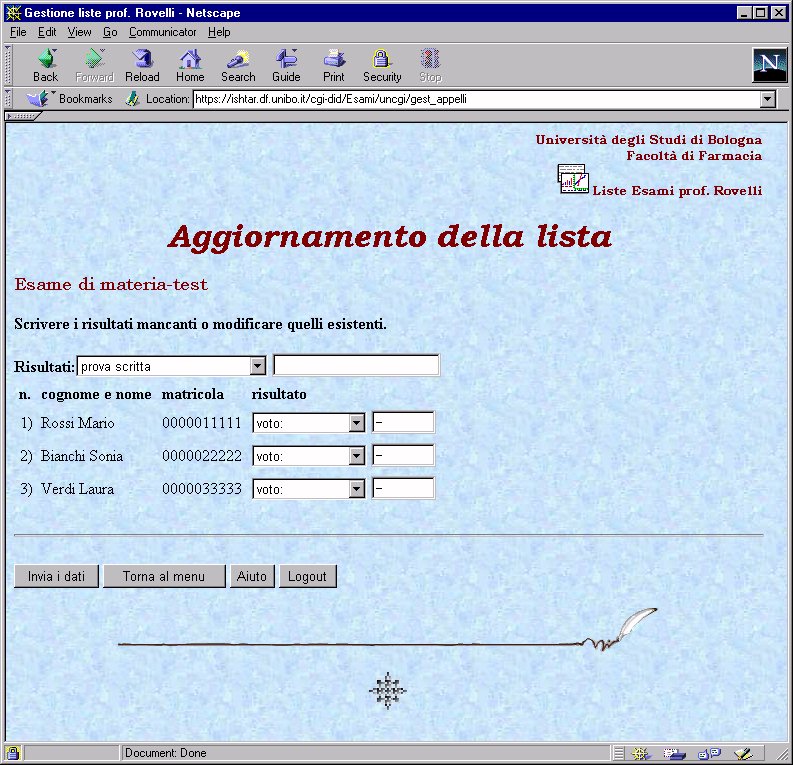
Task: Go back with the Back toolbar icon
Action: pyautogui.click(x=46, y=66)
